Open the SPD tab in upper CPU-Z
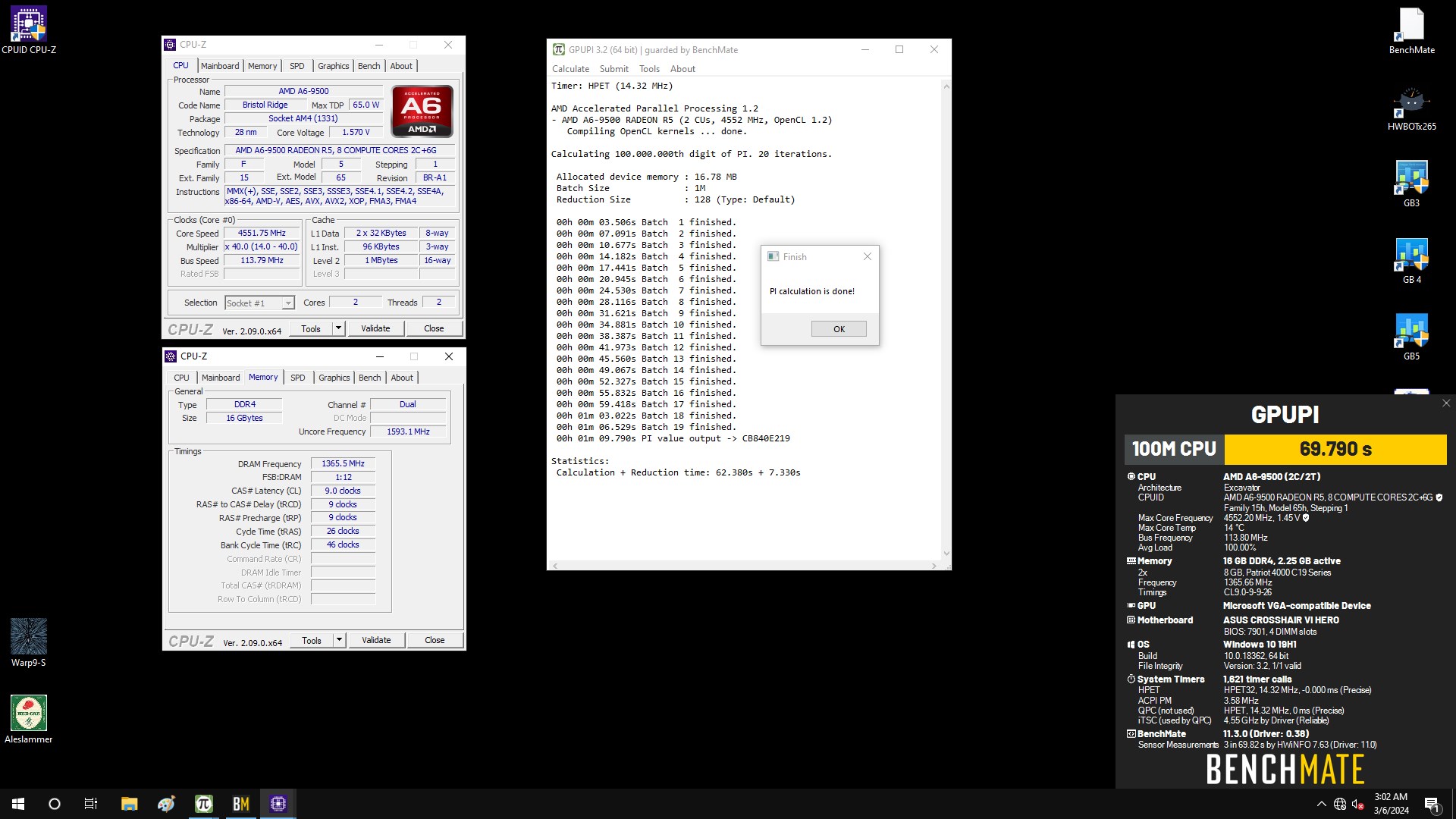The height and width of the screenshot is (819, 1456). (x=297, y=66)
